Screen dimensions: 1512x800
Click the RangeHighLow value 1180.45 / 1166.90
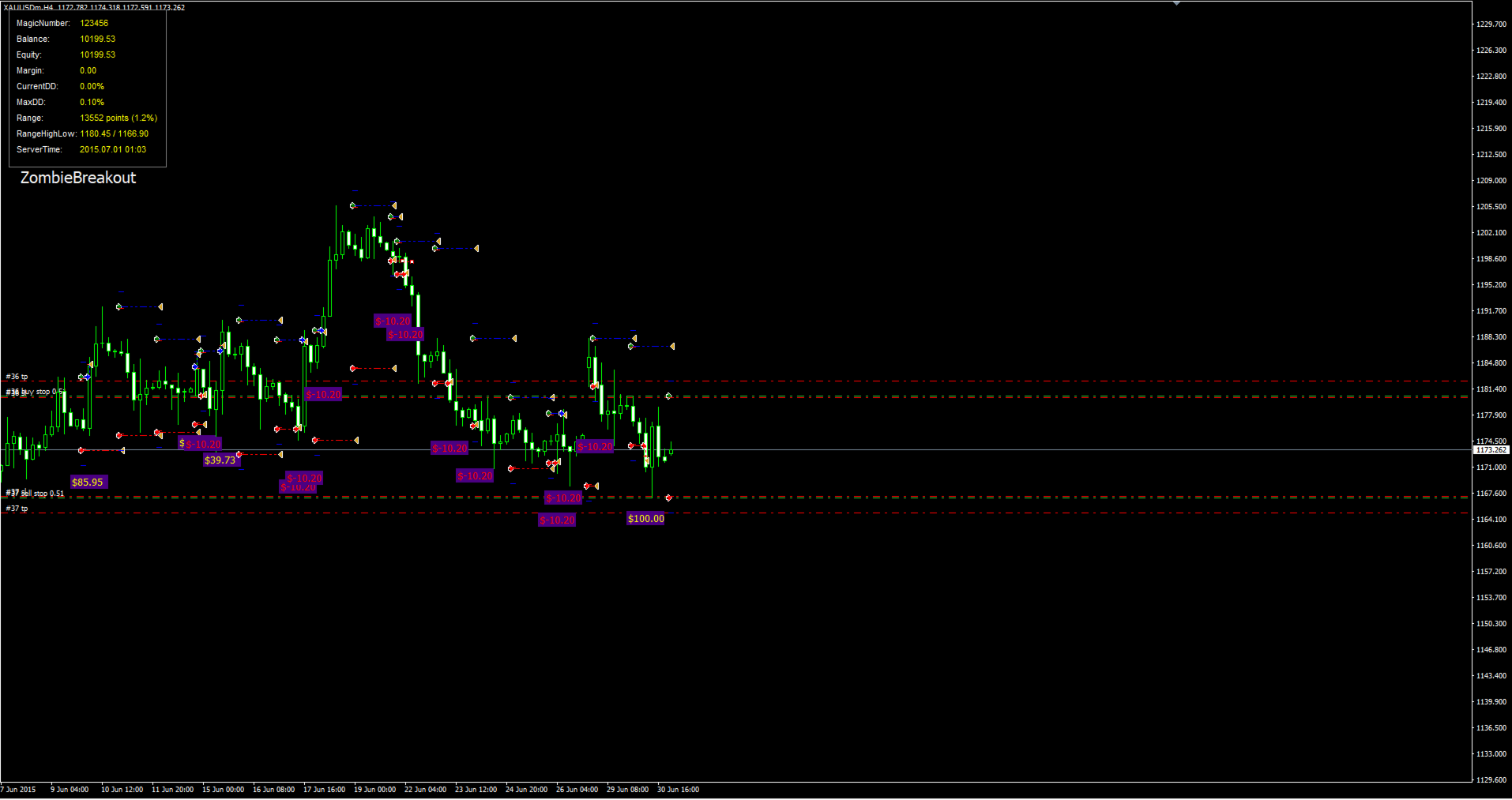(114, 133)
